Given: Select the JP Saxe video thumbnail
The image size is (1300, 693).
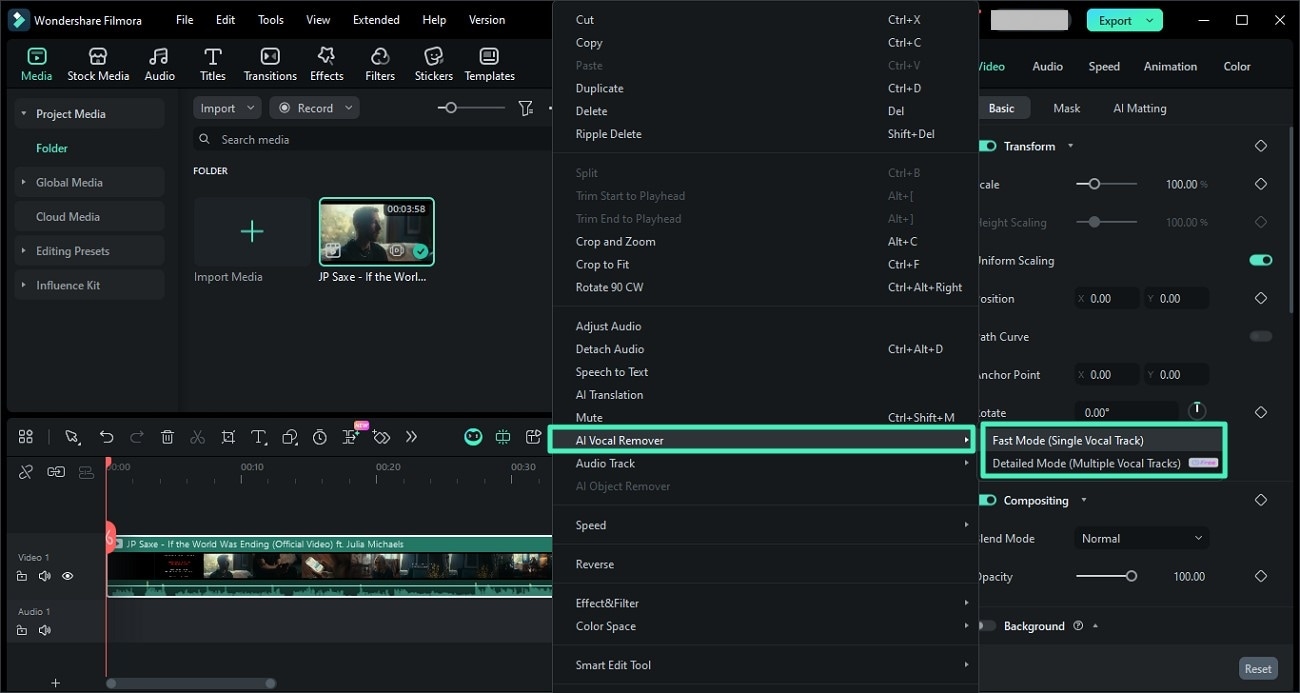Looking at the screenshot, I should click(x=376, y=230).
